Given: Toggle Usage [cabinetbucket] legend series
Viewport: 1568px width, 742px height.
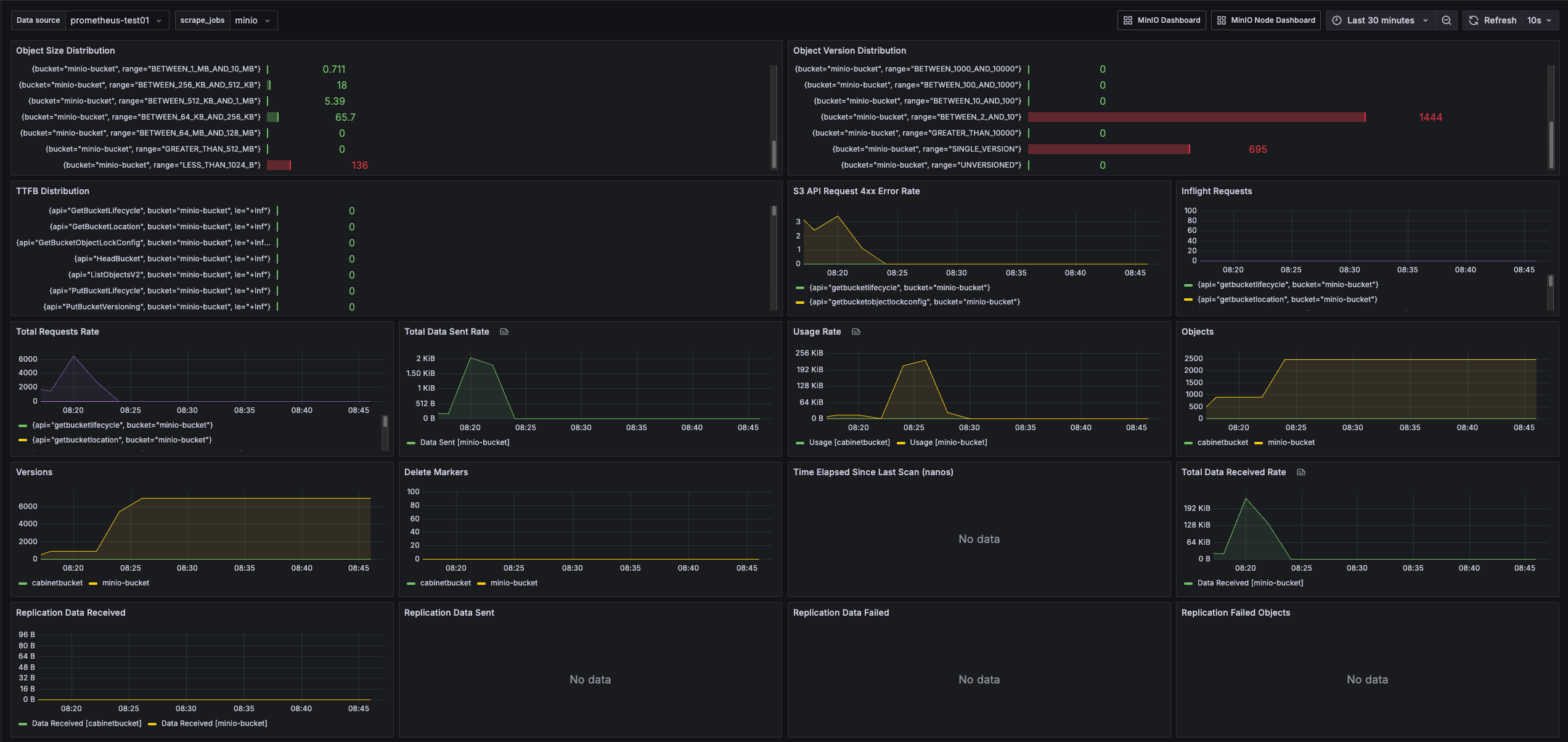Looking at the screenshot, I should [849, 442].
